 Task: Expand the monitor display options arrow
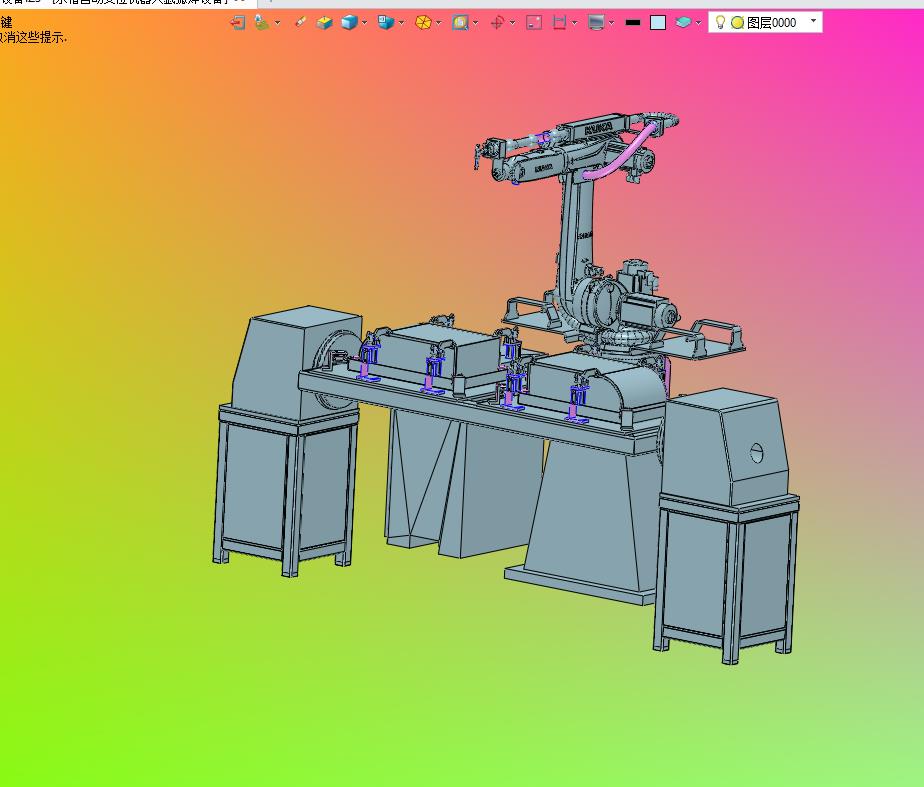click(611, 22)
